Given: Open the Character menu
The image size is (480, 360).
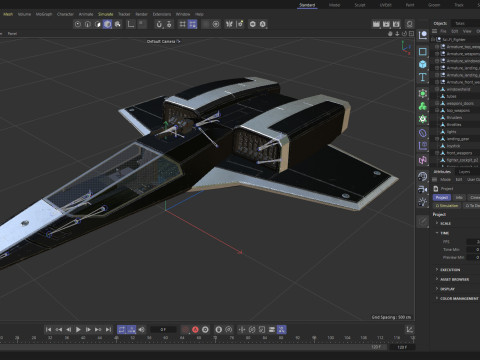Looking at the screenshot, I should [x=65, y=14].
